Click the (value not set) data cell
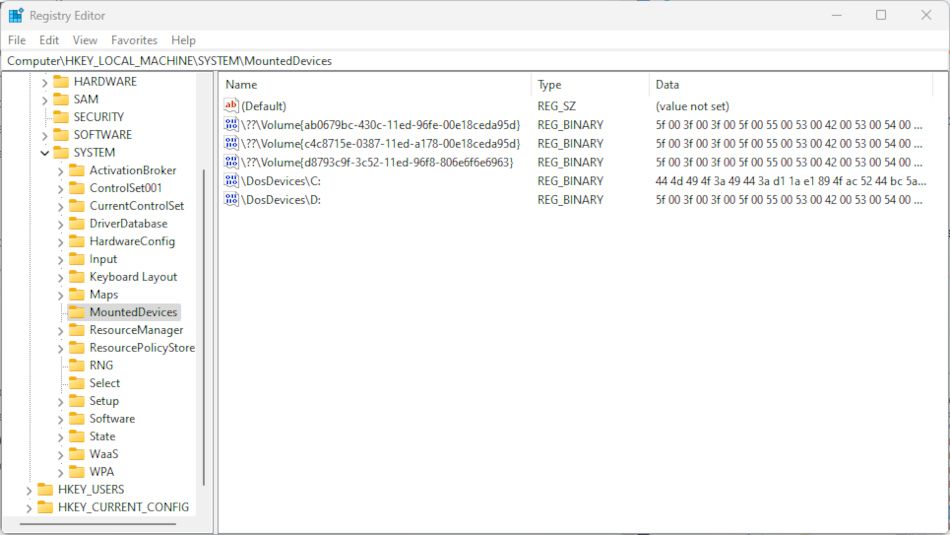 693,106
